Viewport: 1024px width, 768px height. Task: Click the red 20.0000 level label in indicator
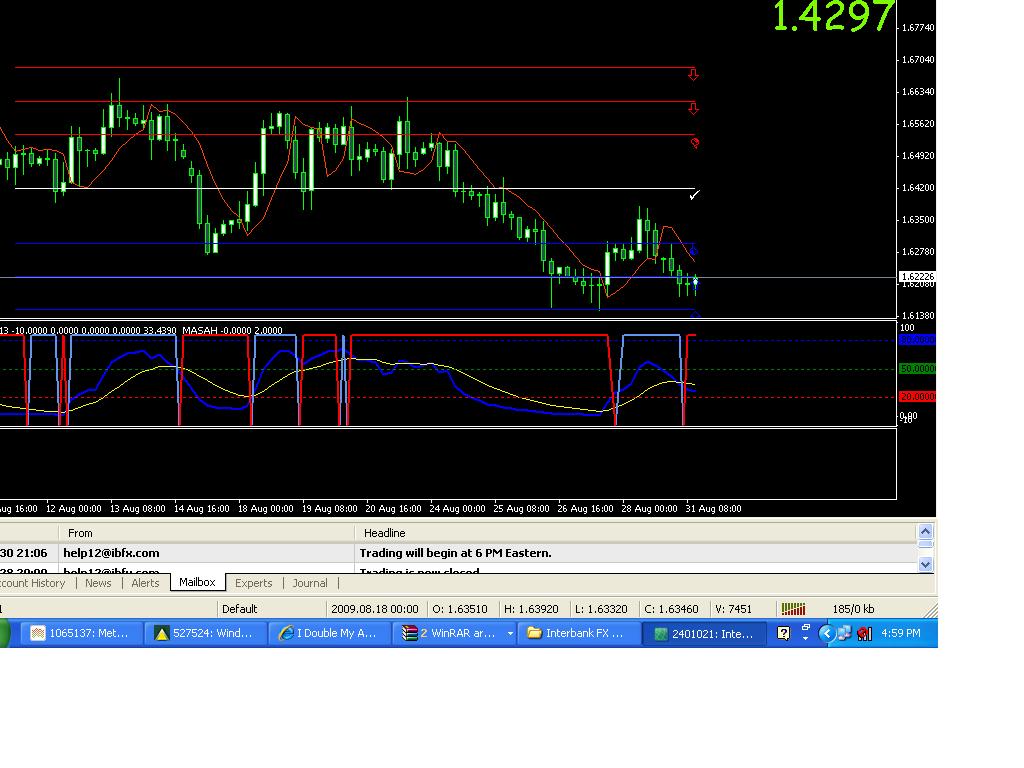tap(917, 396)
